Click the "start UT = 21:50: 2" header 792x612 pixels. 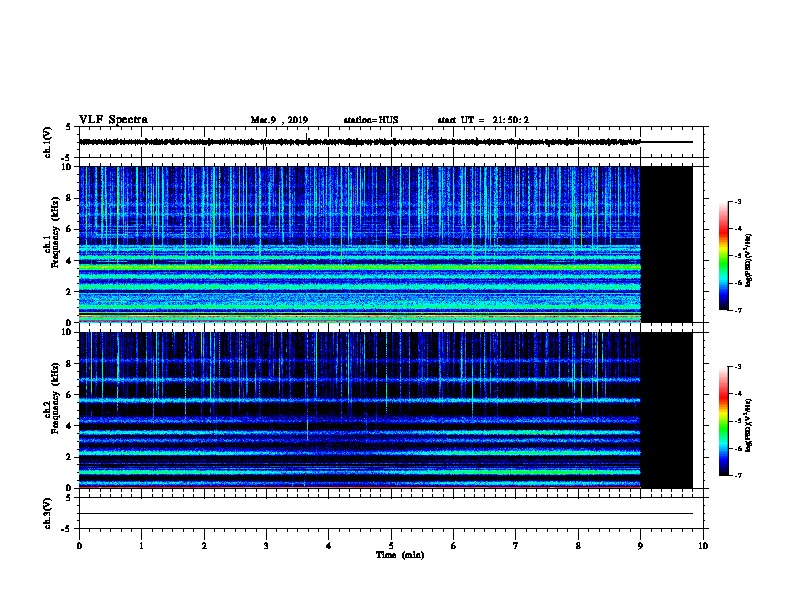[x=483, y=120]
